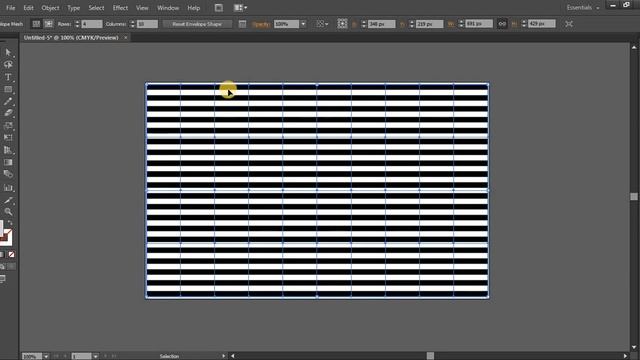
Task: Select the Lasso tool
Action: [8, 64]
